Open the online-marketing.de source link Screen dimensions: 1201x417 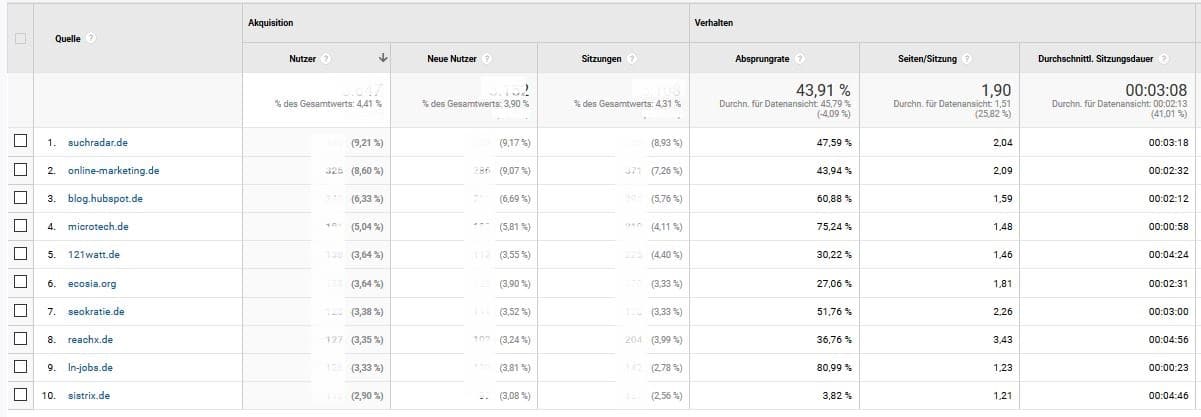(113, 170)
